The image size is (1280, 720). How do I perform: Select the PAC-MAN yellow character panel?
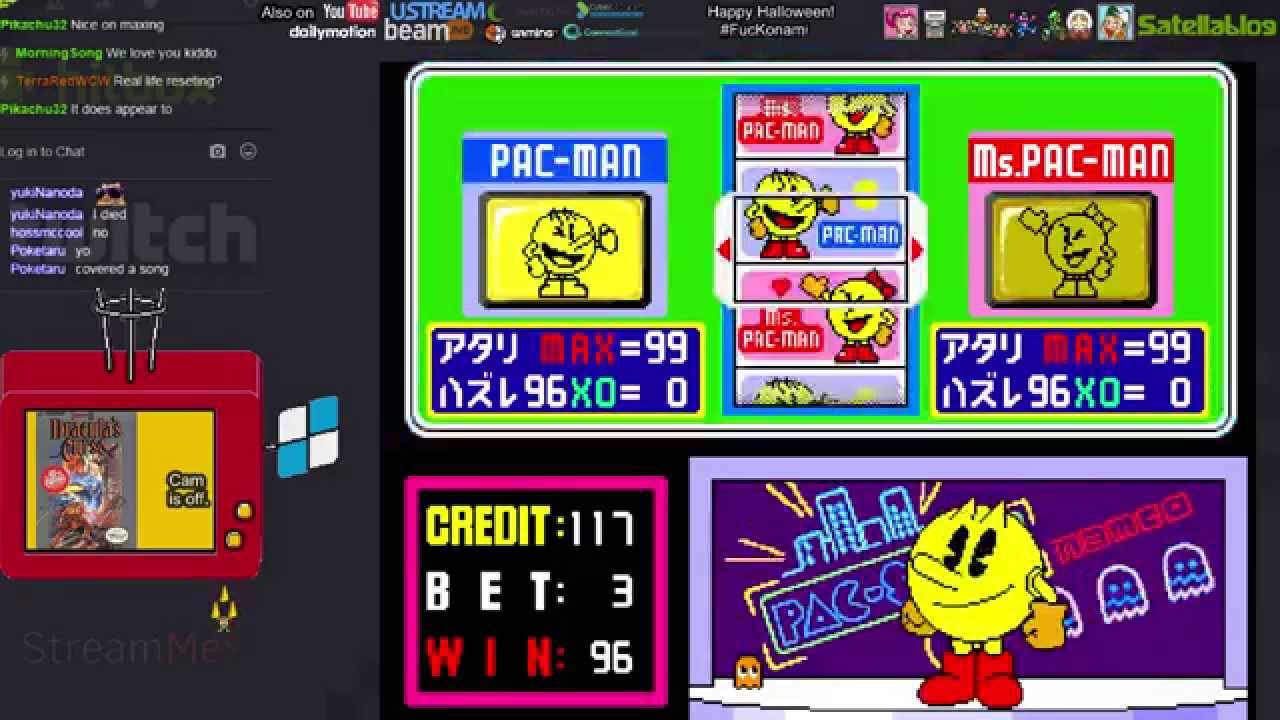pyautogui.click(x=564, y=251)
